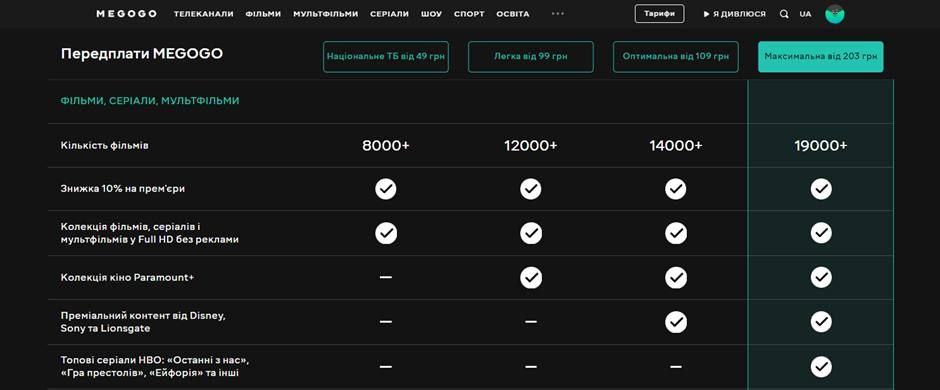Click HBO series dash for Легка
Viewport: 940px width, 390px height.
[x=531, y=366]
